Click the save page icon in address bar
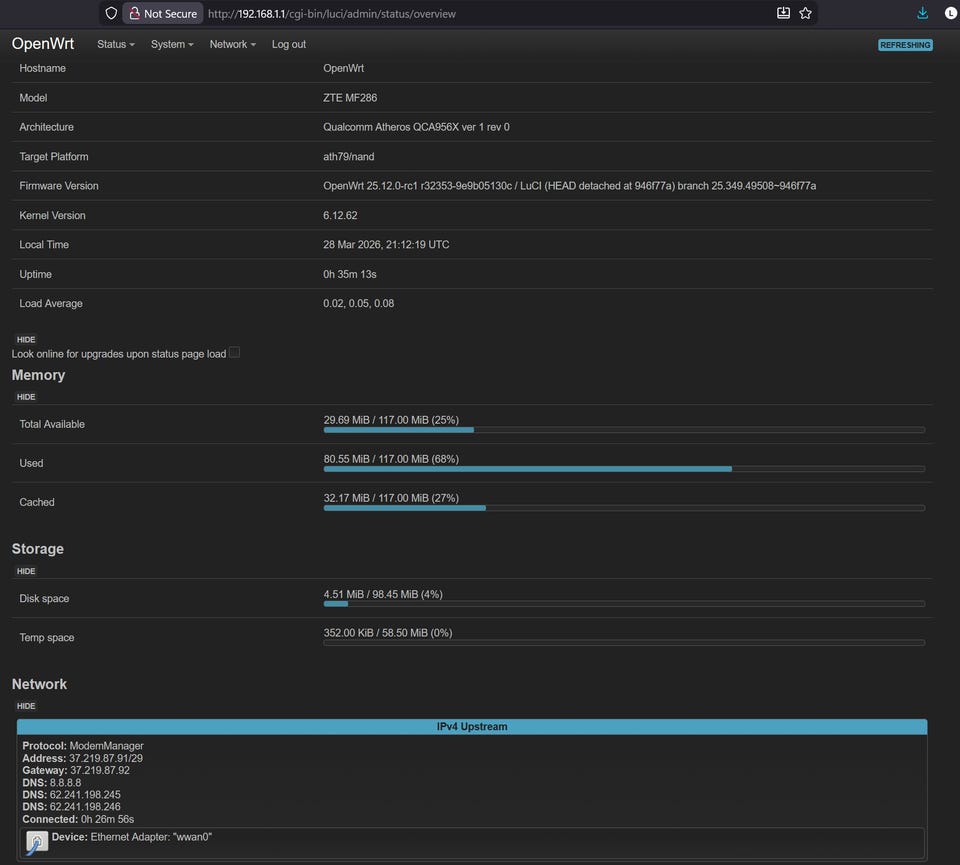This screenshot has width=960, height=865. point(783,13)
